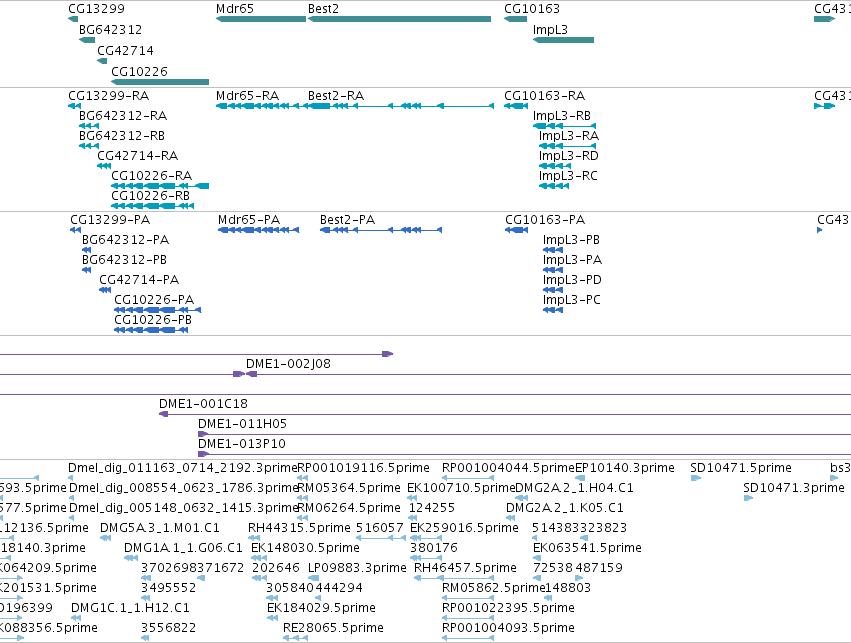Select the EK100710.5prime EST label

coord(461,488)
